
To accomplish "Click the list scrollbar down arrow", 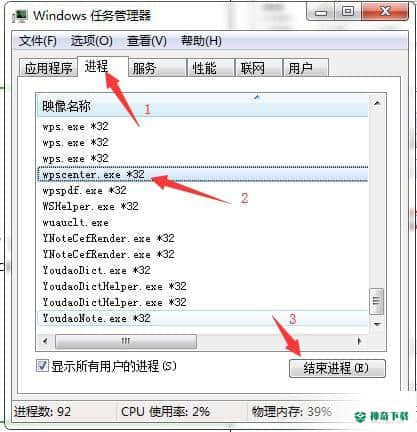I will click(377, 324).
